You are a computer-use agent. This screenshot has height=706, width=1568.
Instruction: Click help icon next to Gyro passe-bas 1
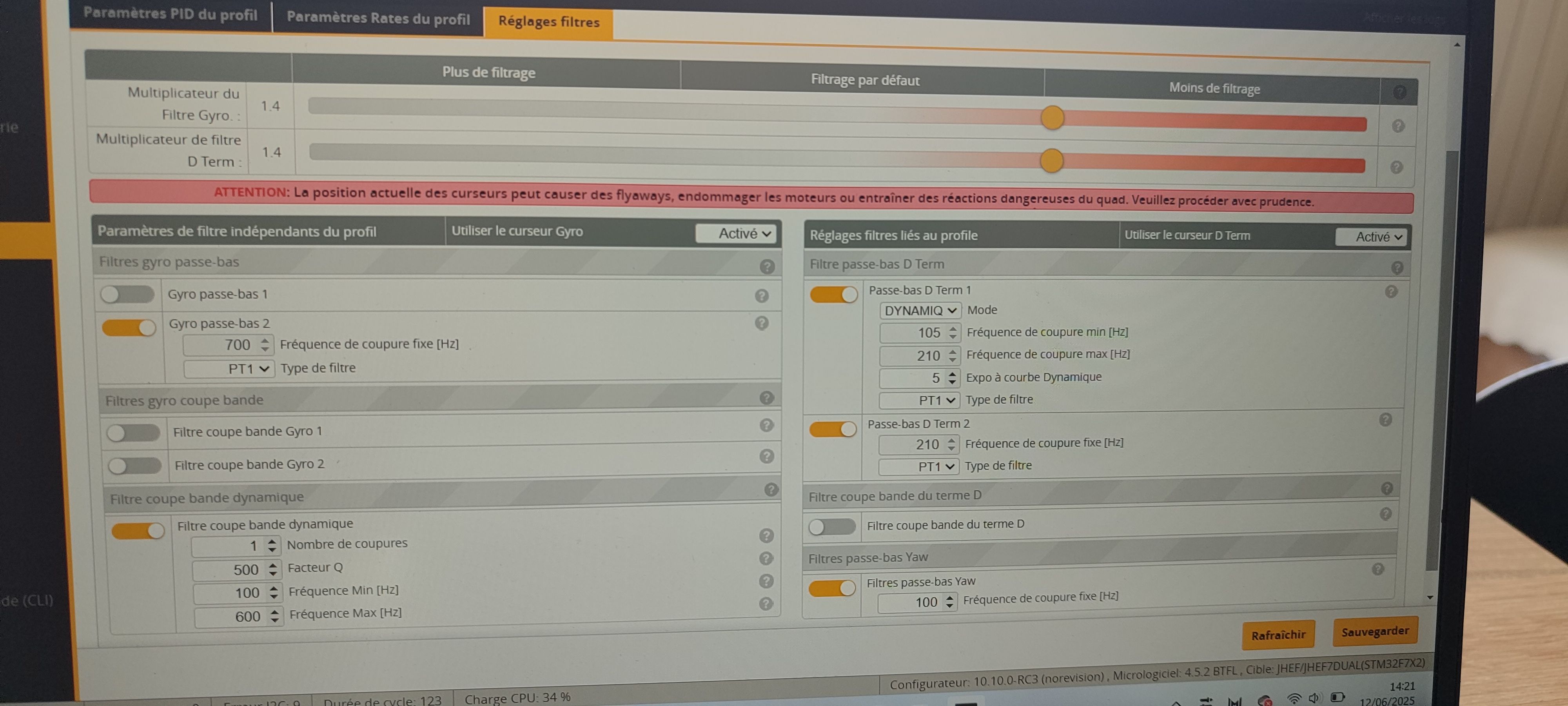coord(762,296)
